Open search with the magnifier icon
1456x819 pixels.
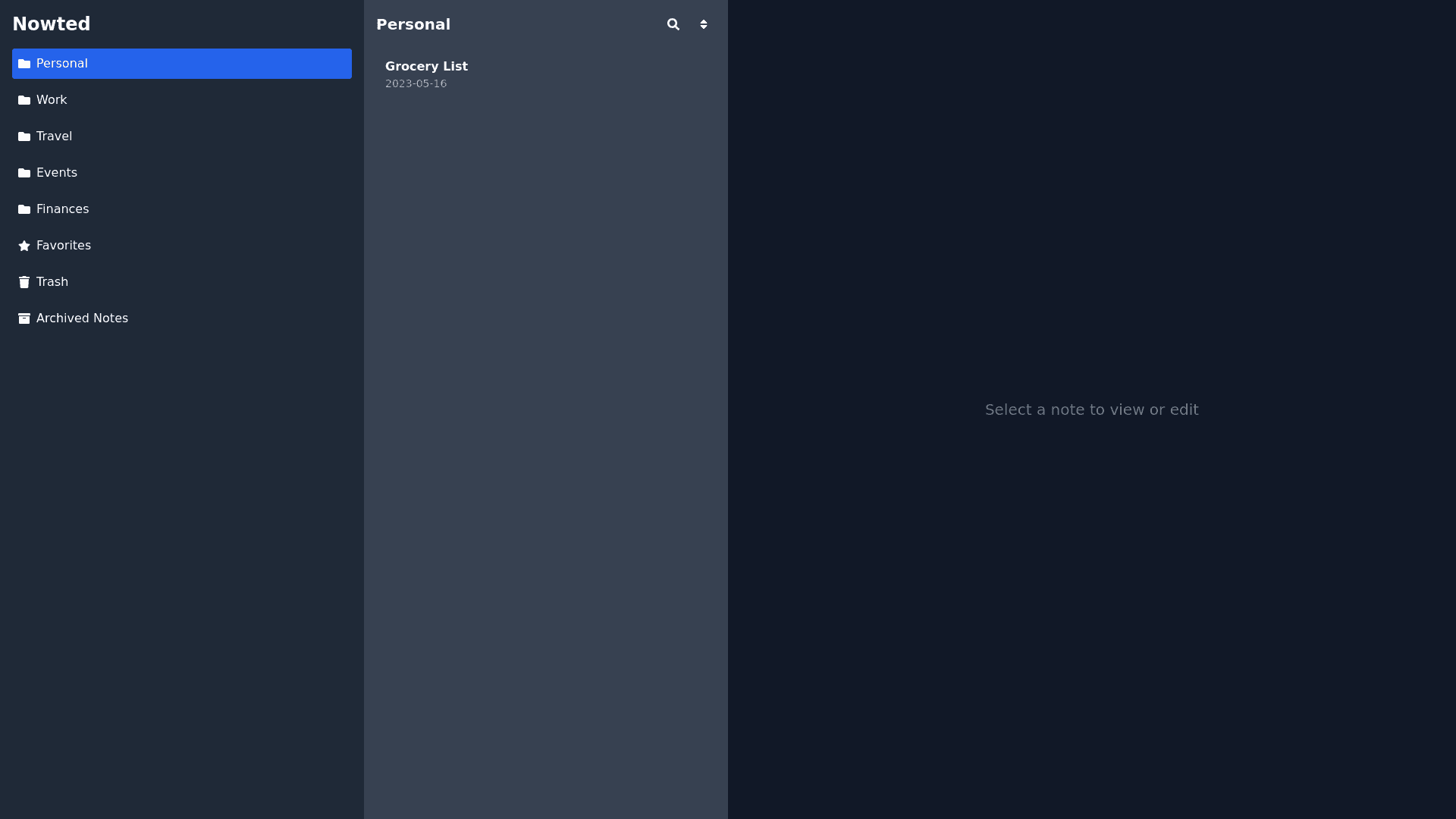point(673,24)
